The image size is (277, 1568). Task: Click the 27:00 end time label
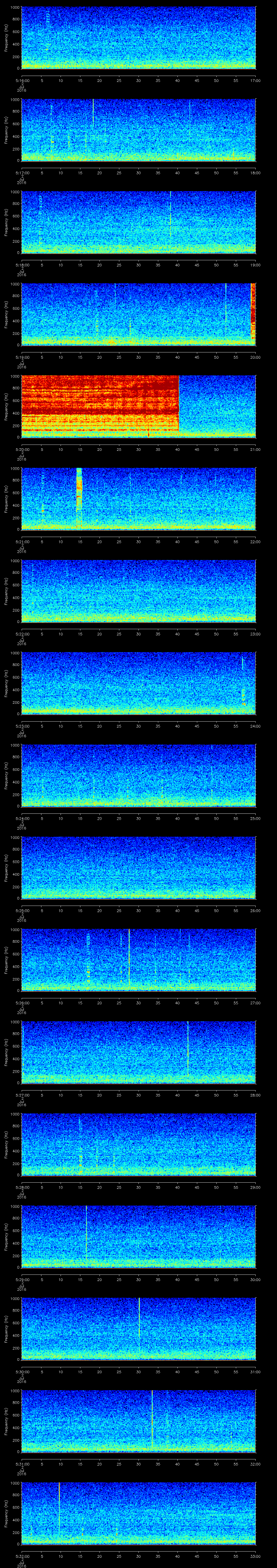[255, 1003]
